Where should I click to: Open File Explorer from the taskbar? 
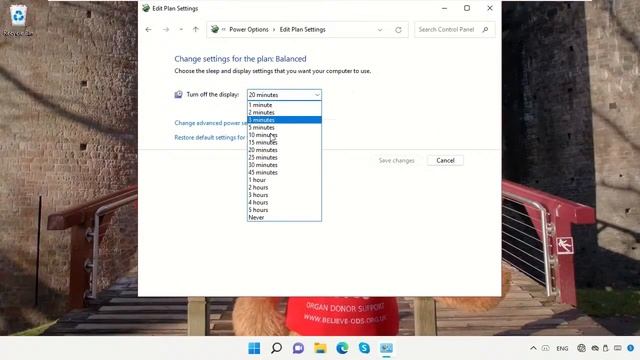point(320,348)
